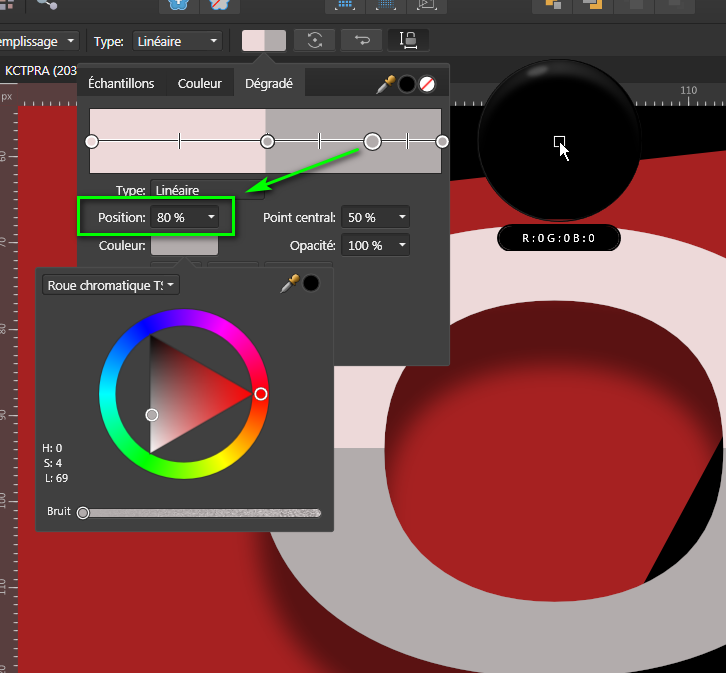726x673 pixels.
Task: Click the reverse gradient arrows button
Action: tap(362, 40)
